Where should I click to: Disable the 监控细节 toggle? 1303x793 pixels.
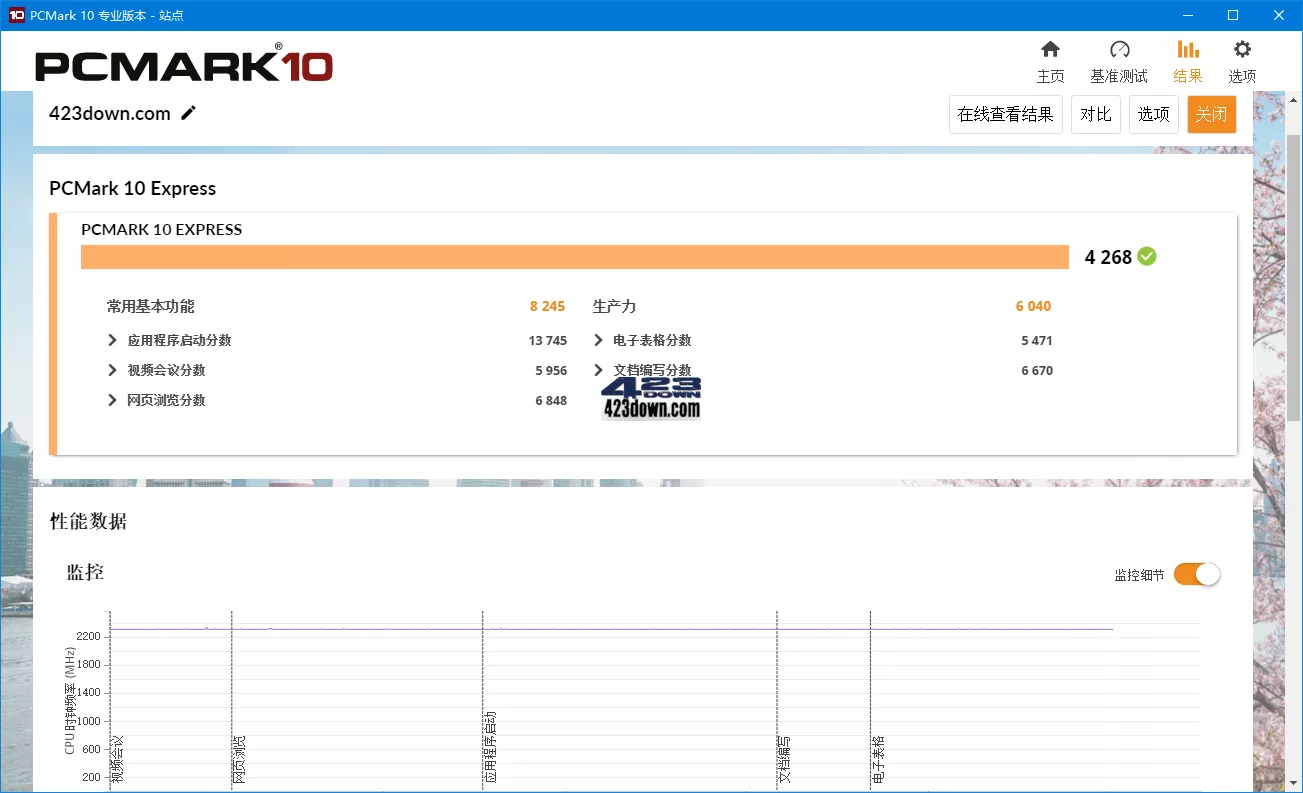1196,574
